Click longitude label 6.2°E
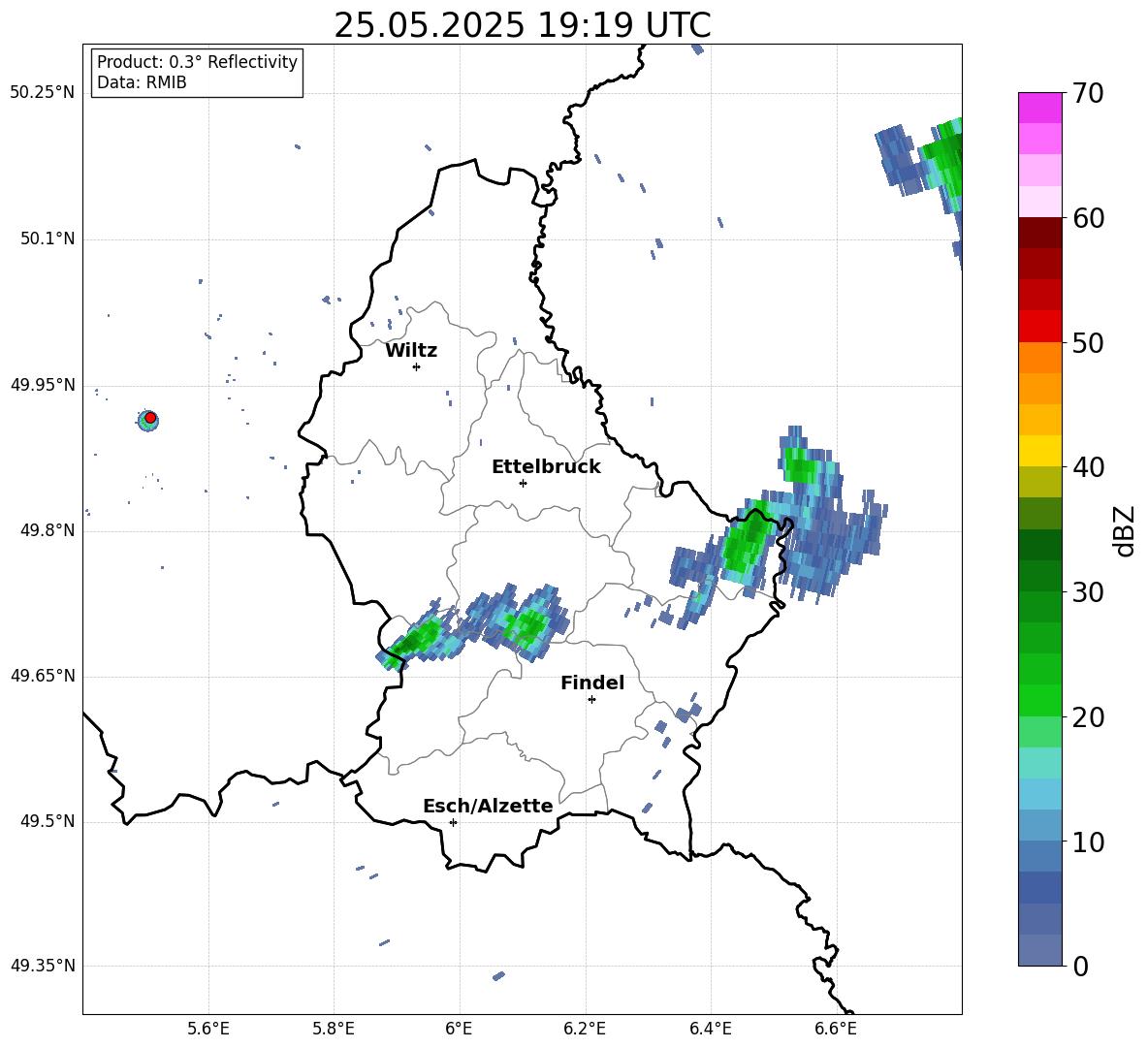 (585, 1029)
